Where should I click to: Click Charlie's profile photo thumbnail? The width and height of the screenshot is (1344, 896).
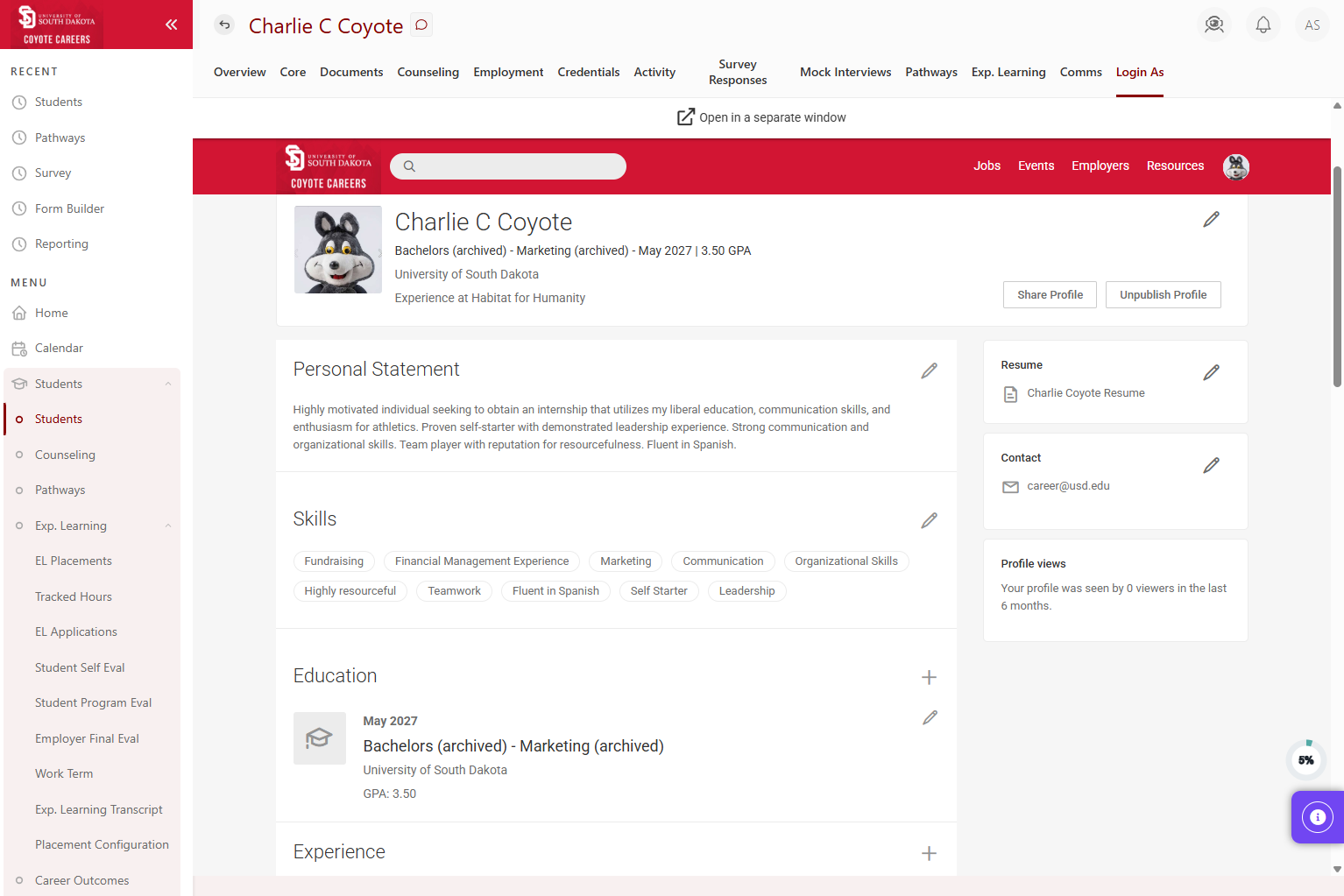(338, 250)
